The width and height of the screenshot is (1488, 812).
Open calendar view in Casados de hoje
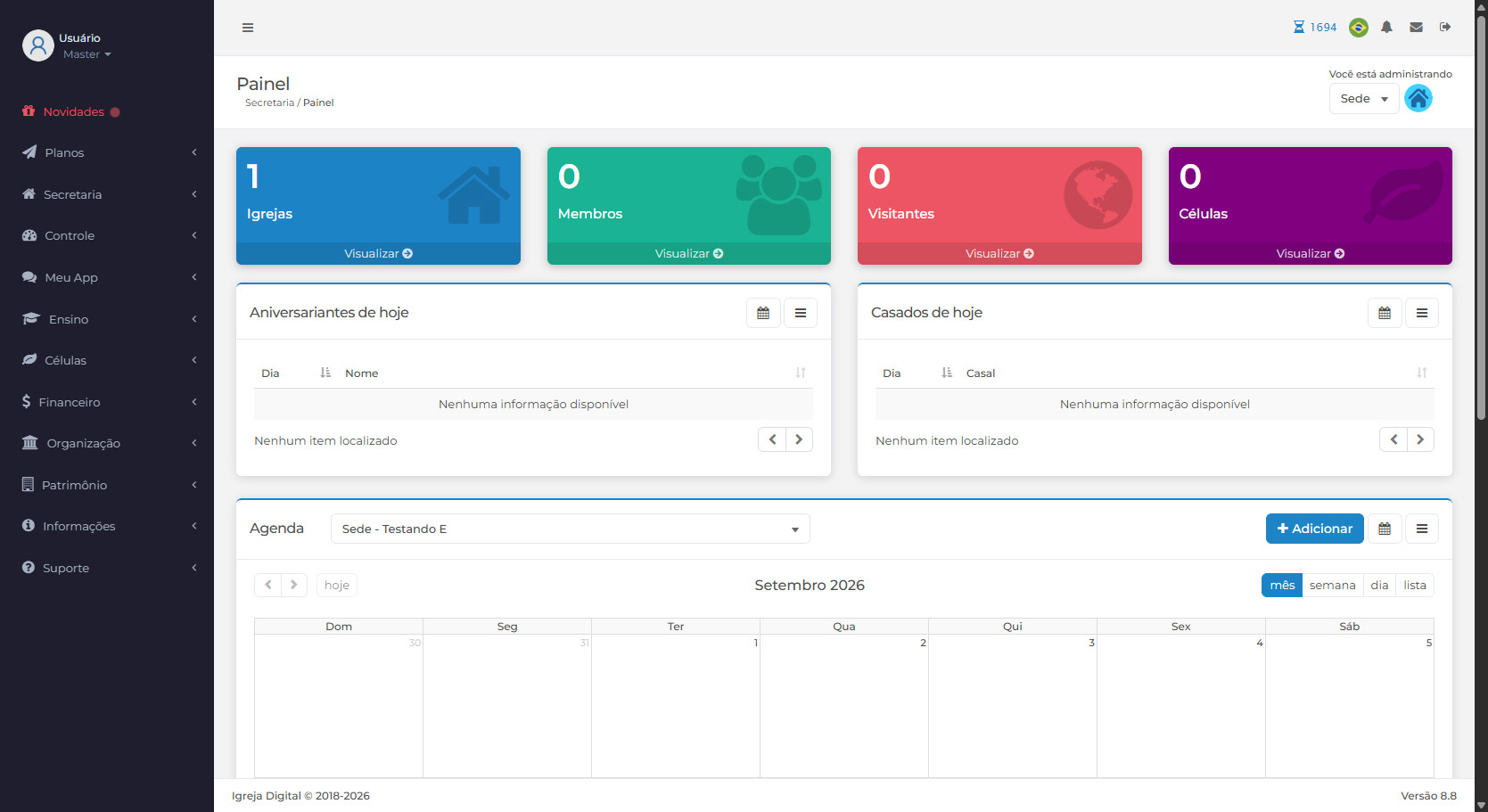click(x=1385, y=313)
